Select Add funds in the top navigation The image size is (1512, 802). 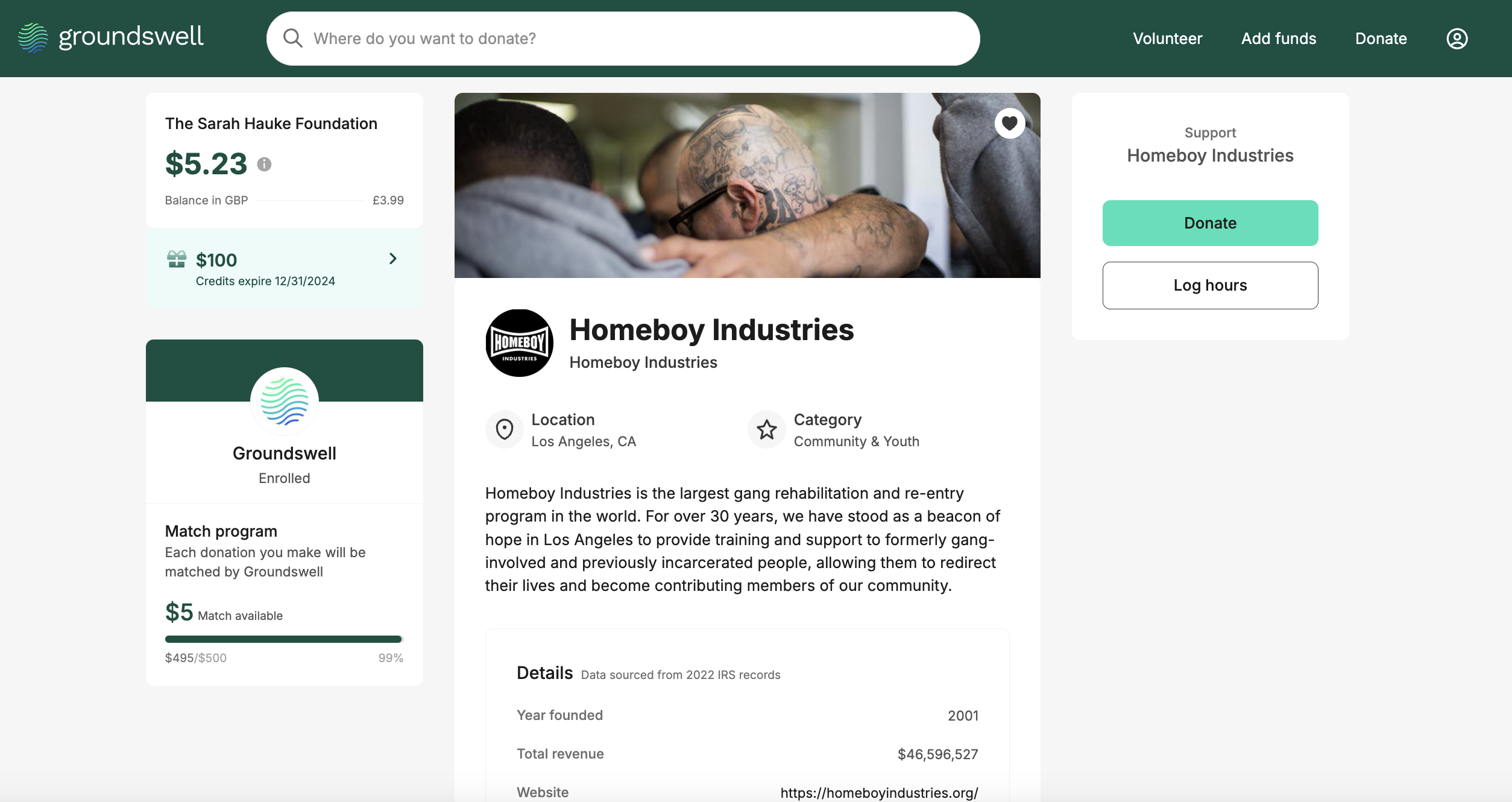click(1279, 39)
